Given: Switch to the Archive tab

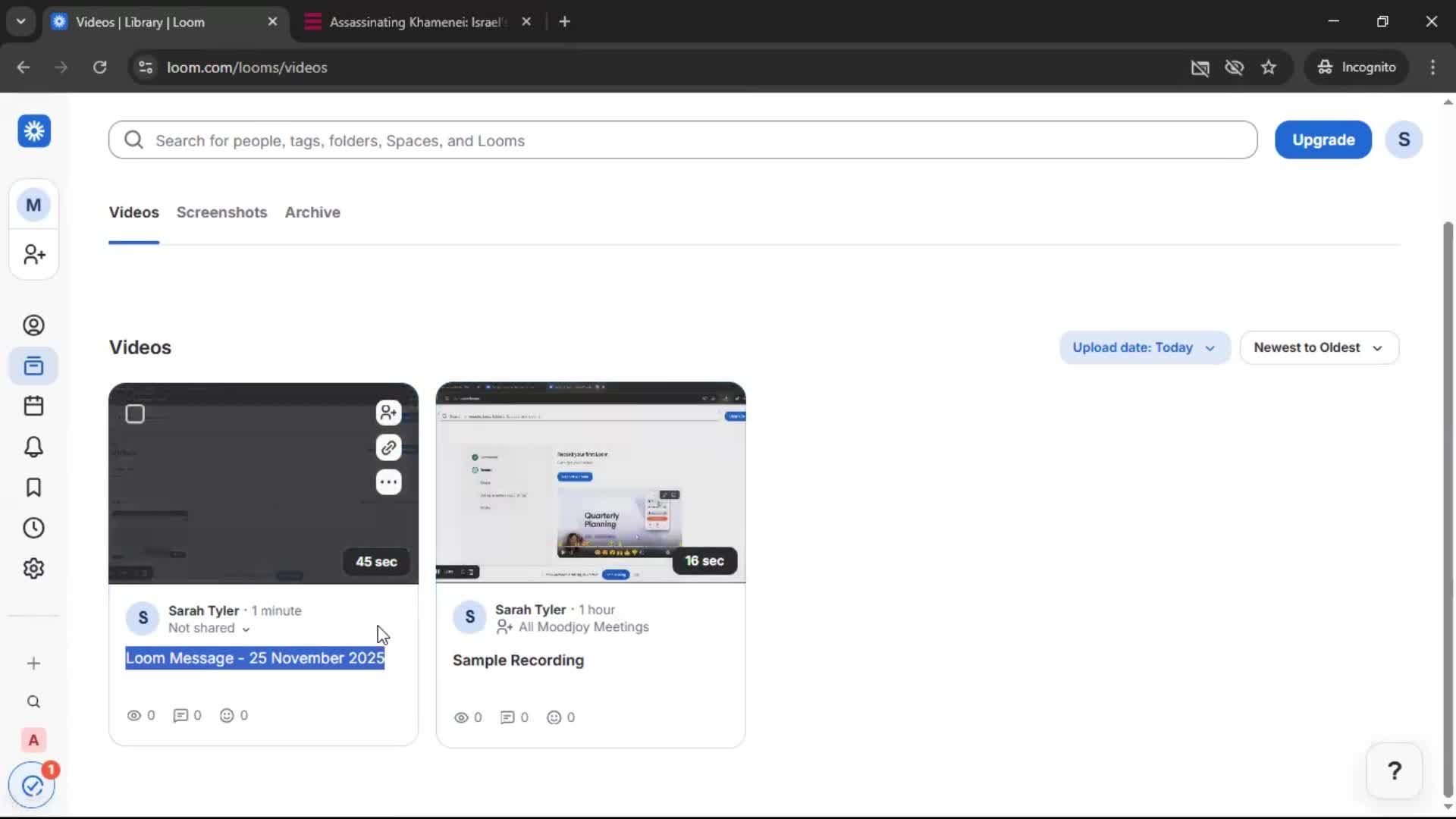Looking at the screenshot, I should coord(312,213).
